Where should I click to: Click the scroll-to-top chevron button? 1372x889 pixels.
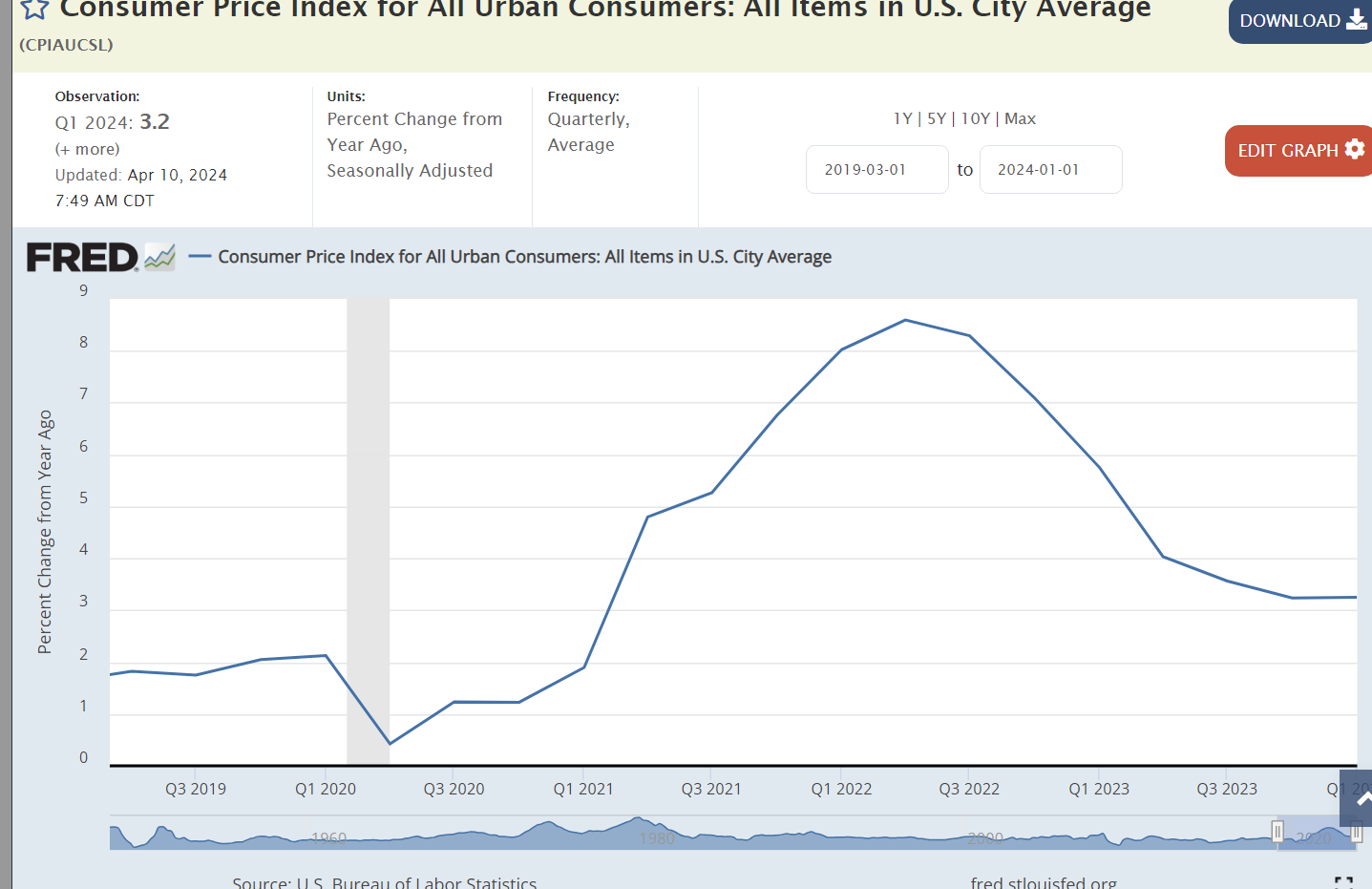(x=1360, y=799)
